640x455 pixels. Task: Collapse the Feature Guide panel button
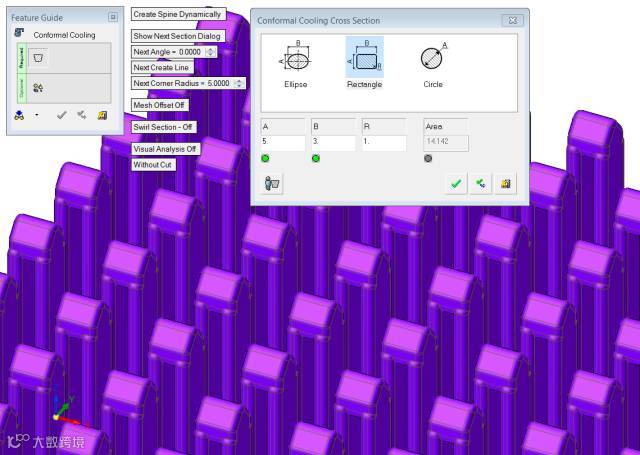coord(113,17)
